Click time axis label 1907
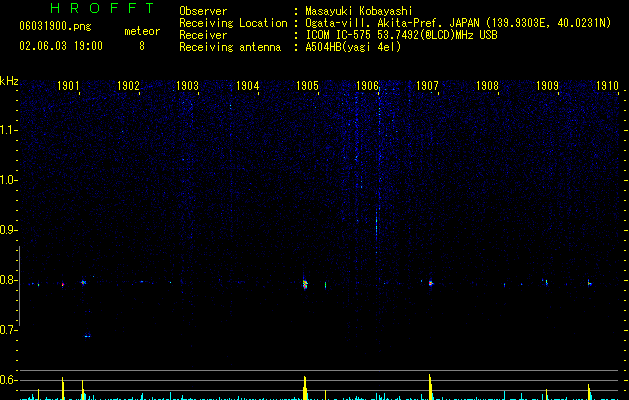The image size is (629, 400). (427, 86)
